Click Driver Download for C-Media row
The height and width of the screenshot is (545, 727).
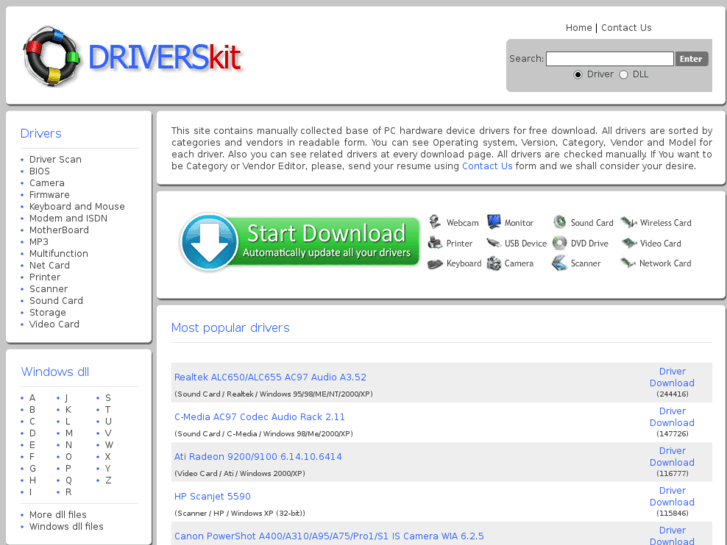tap(672, 417)
